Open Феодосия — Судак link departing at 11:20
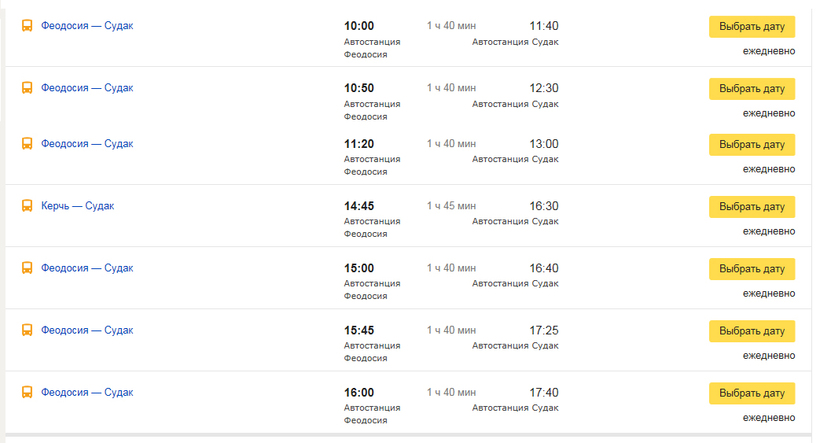The height and width of the screenshot is (443, 820). pos(87,144)
